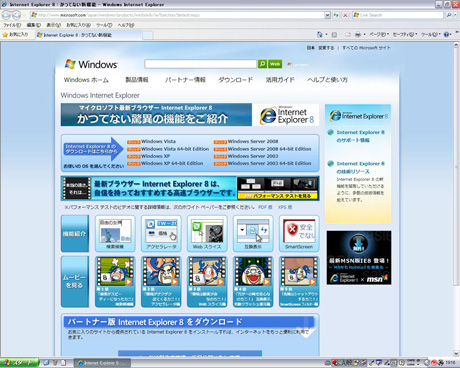Open the ツール command bar dropdown
The height and width of the screenshot is (368, 460).
pos(431,34)
